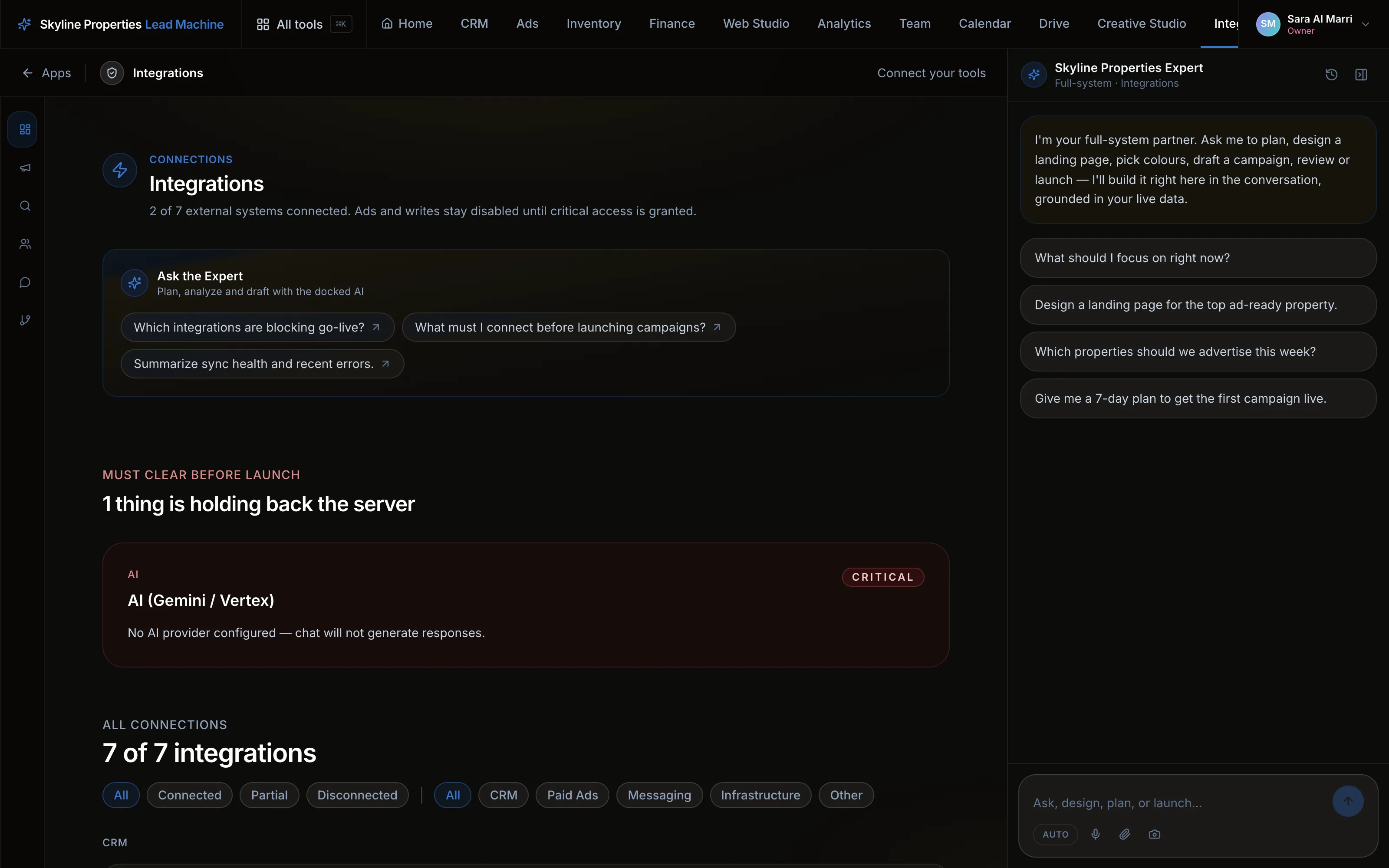This screenshot has height=868, width=1389.
Task: Open chat history clock icon
Action: click(1332, 75)
